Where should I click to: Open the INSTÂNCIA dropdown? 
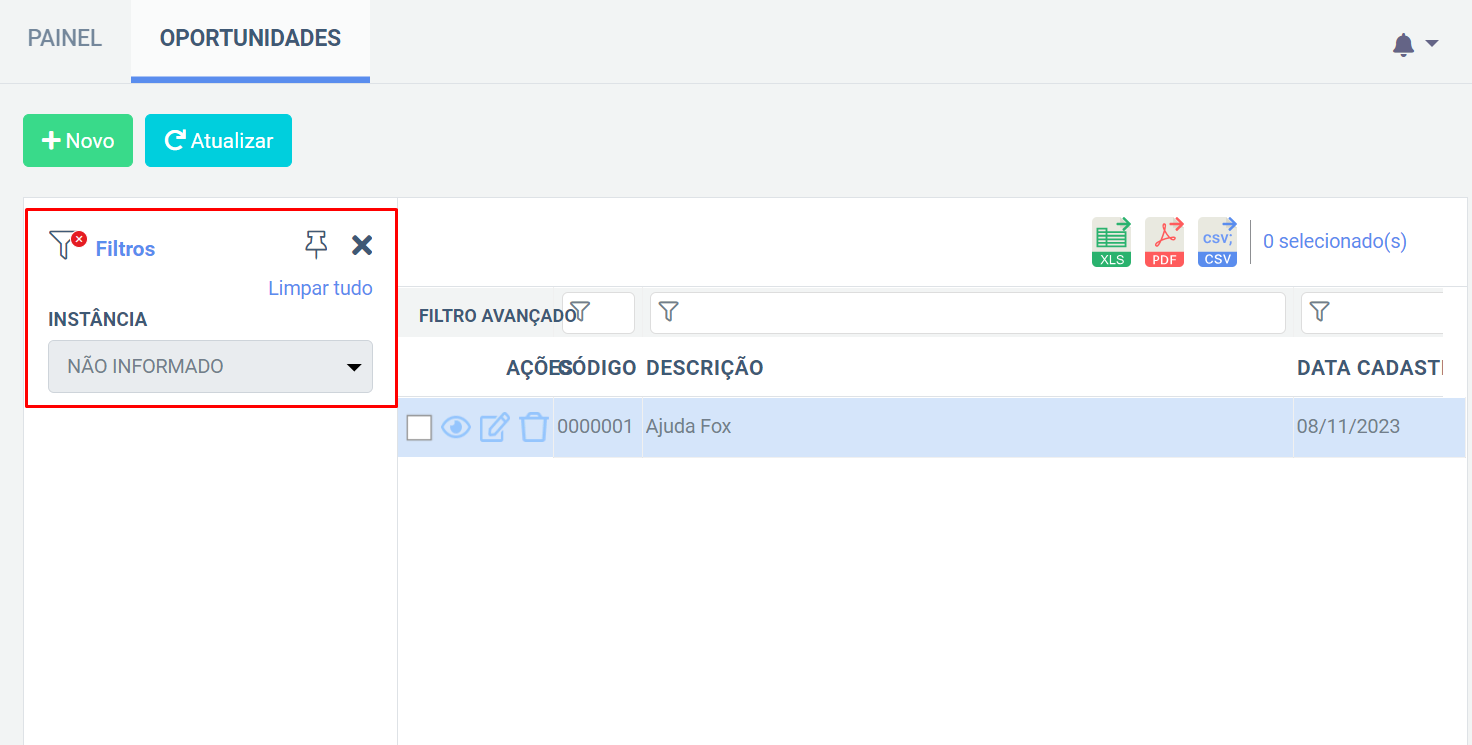click(x=210, y=366)
